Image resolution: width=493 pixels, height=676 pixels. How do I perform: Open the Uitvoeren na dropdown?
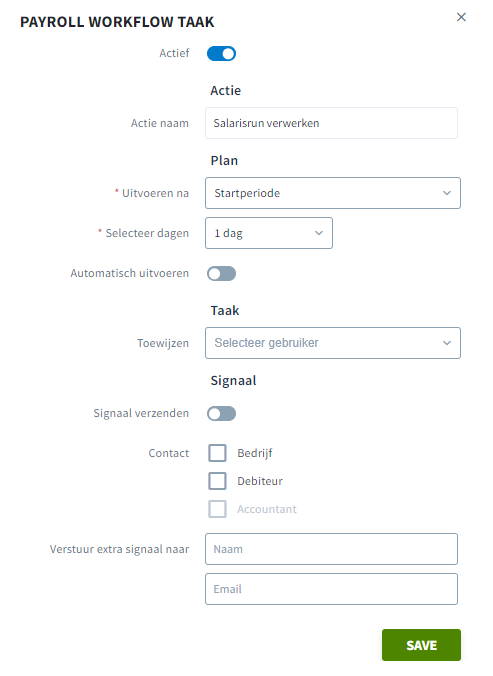pyautogui.click(x=333, y=193)
